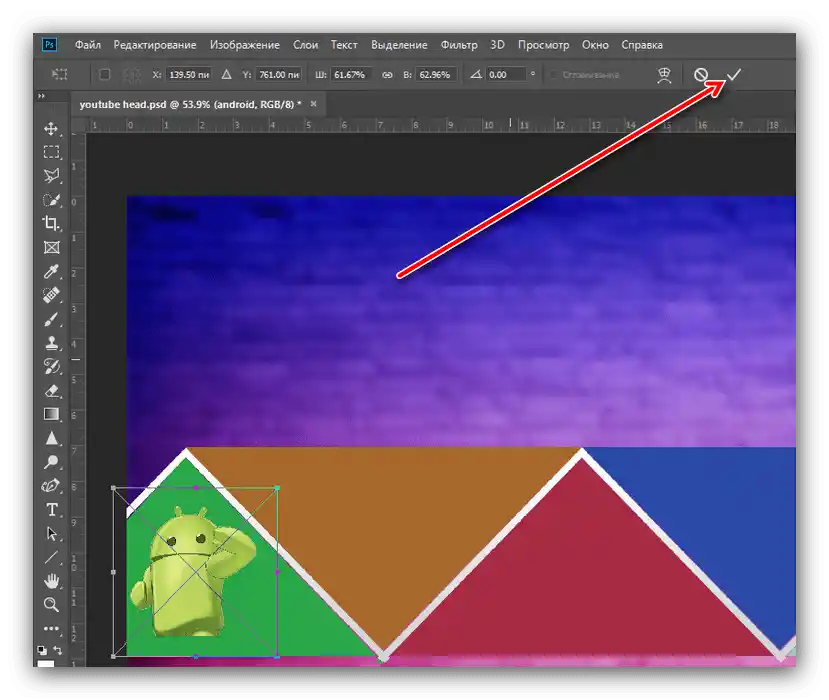Select the Healing Brush tool
829x700 pixels.
click(x=51, y=295)
